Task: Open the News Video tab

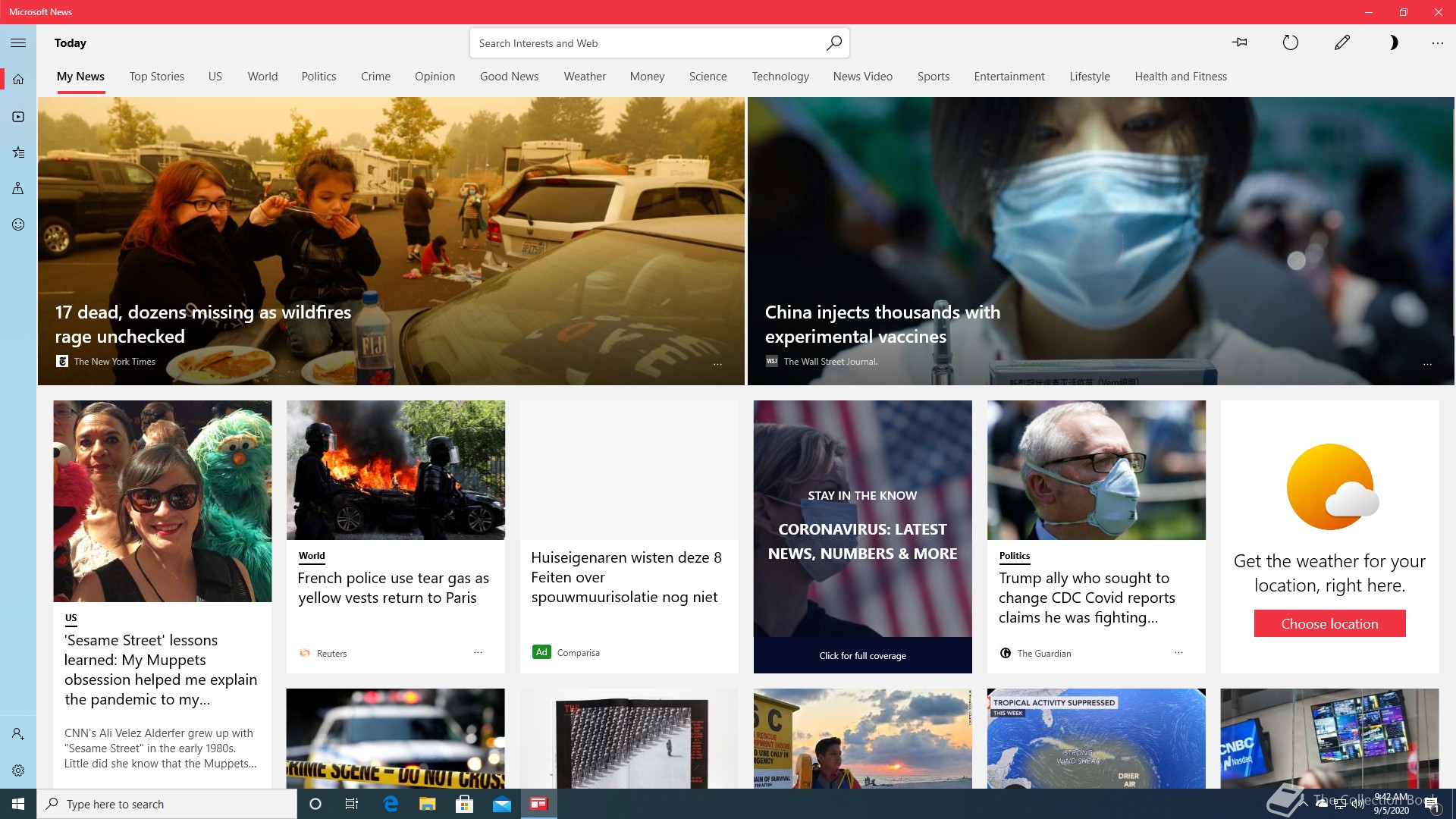Action: [x=862, y=77]
